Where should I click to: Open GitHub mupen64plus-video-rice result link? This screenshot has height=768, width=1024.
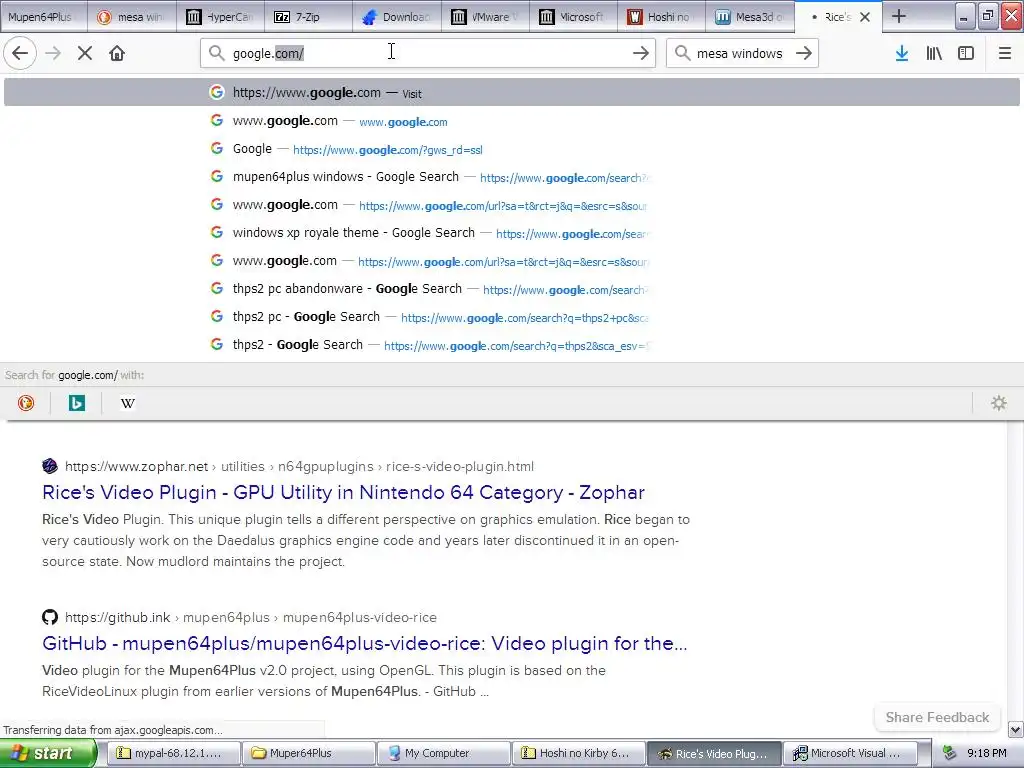click(364, 643)
